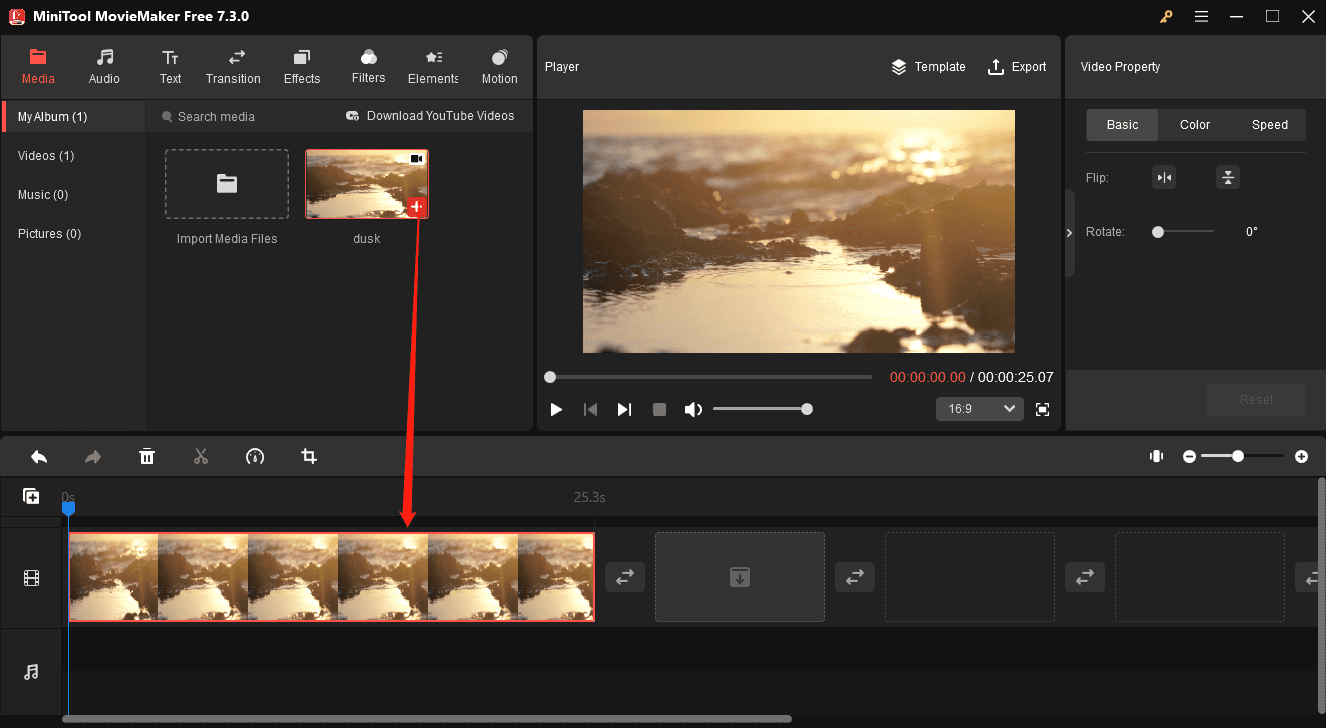Flip the video horizontally

pos(1163,178)
